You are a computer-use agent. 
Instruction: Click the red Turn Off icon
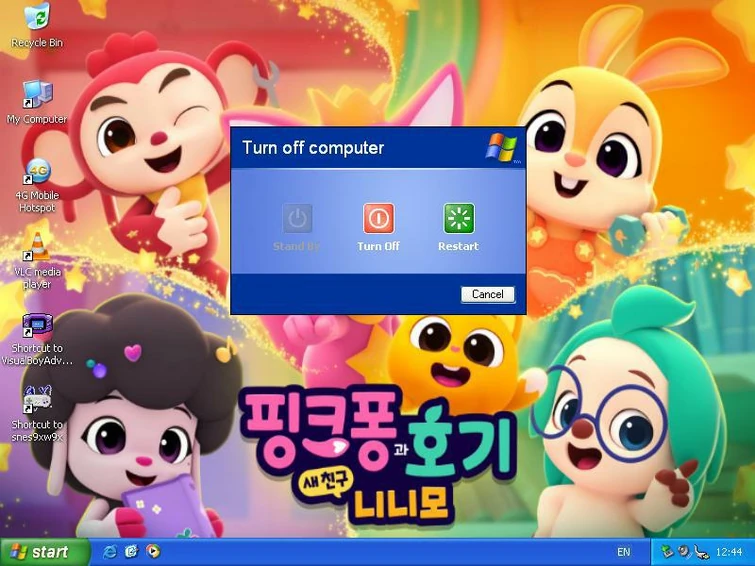coord(378,218)
